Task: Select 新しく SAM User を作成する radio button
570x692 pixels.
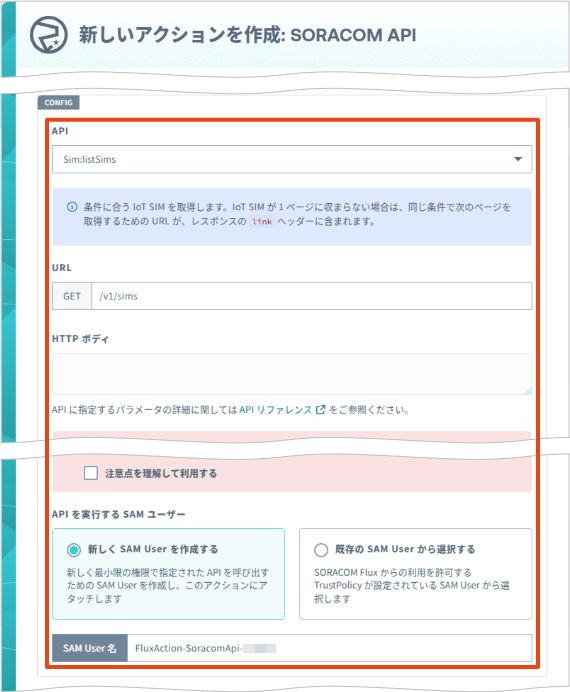Action: (74, 550)
